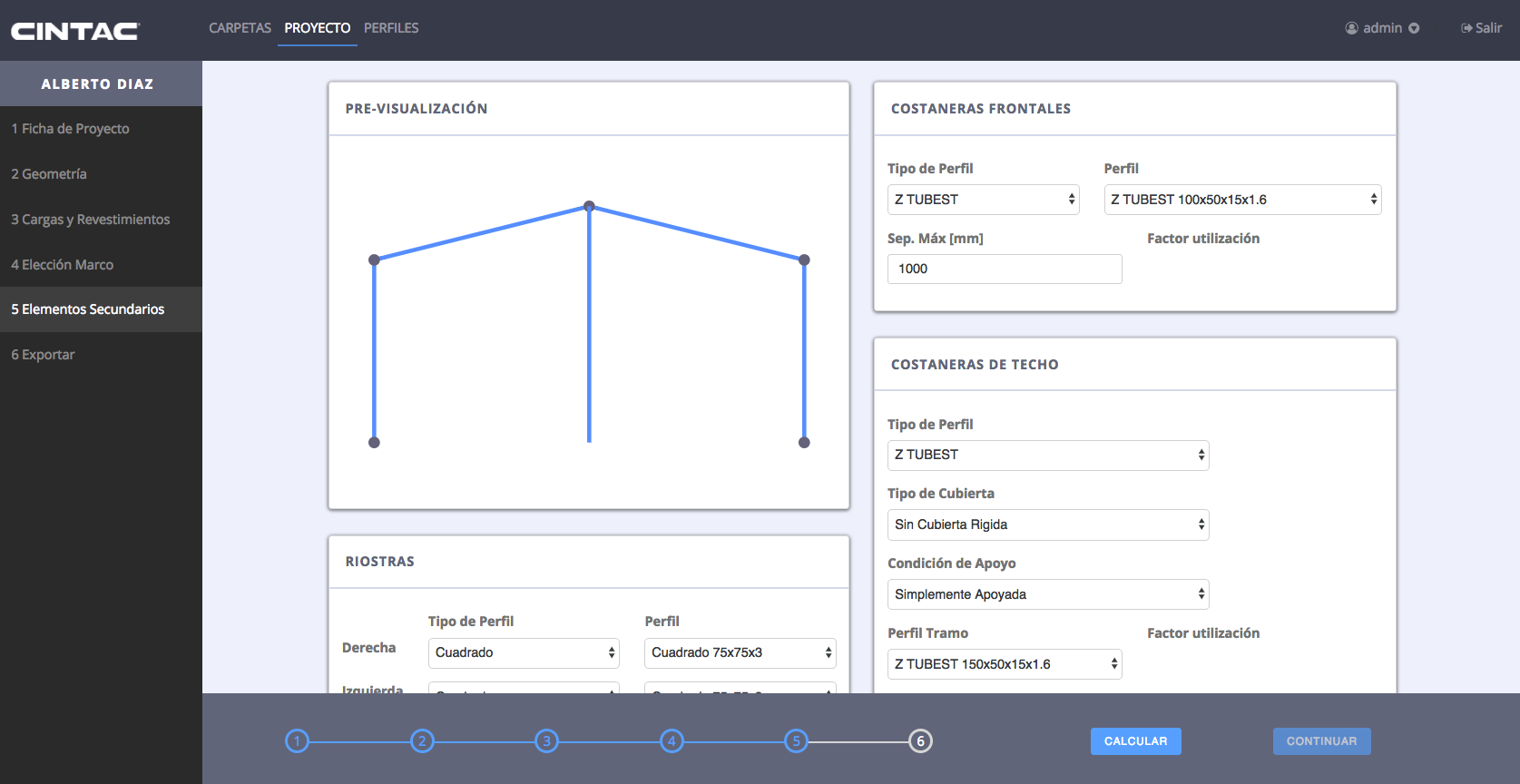Click the roof apex node in preview

tap(589, 207)
